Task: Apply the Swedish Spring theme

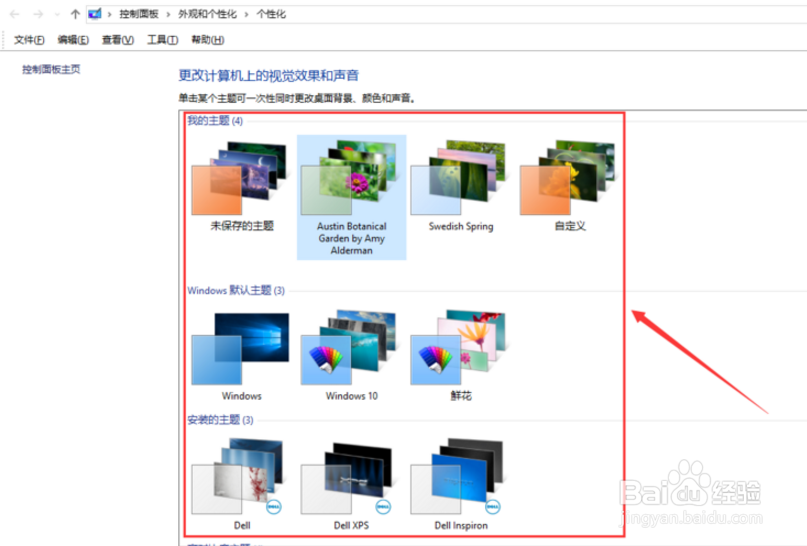Action: click(x=461, y=186)
